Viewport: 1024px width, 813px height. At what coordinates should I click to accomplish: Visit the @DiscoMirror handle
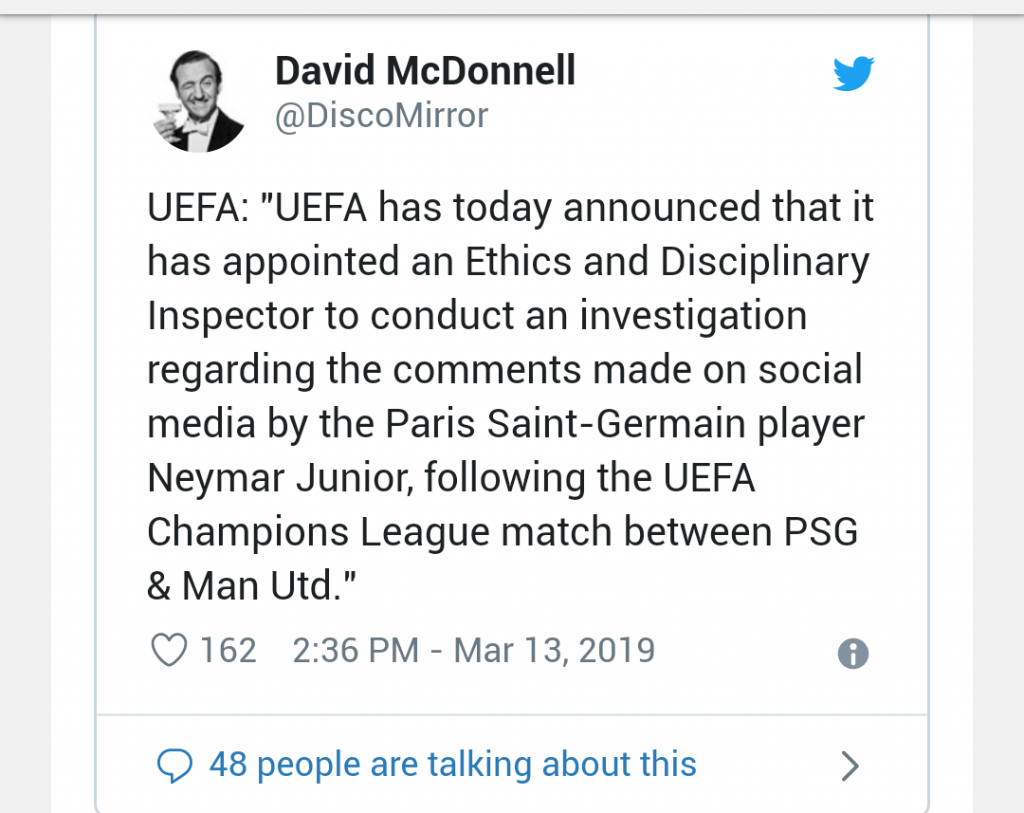click(381, 116)
